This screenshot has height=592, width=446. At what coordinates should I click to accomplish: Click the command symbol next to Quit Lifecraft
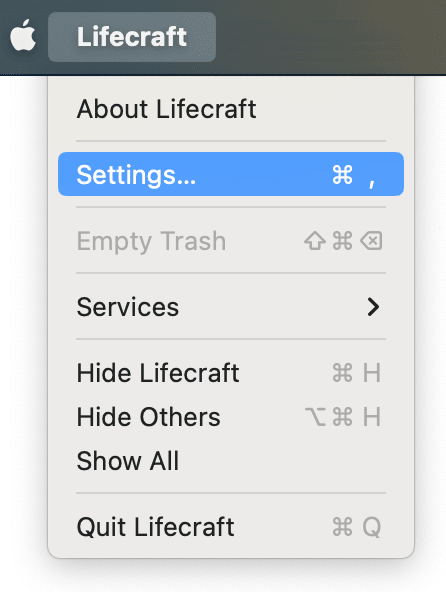pyautogui.click(x=343, y=527)
